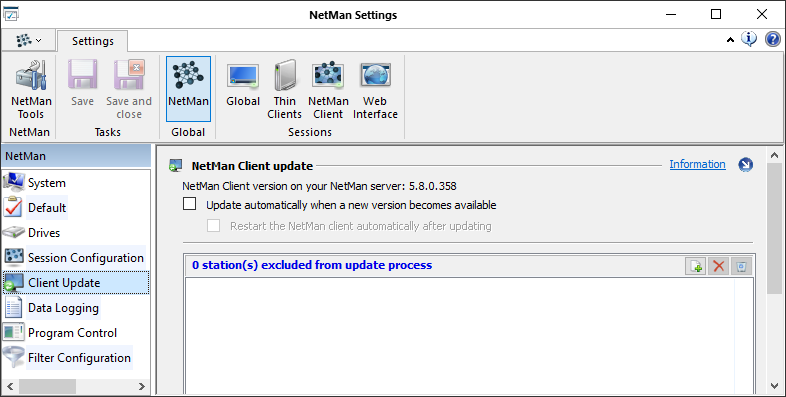Click the NetMan Client version text
The height and width of the screenshot is (397, 786).
pos(319,186)
